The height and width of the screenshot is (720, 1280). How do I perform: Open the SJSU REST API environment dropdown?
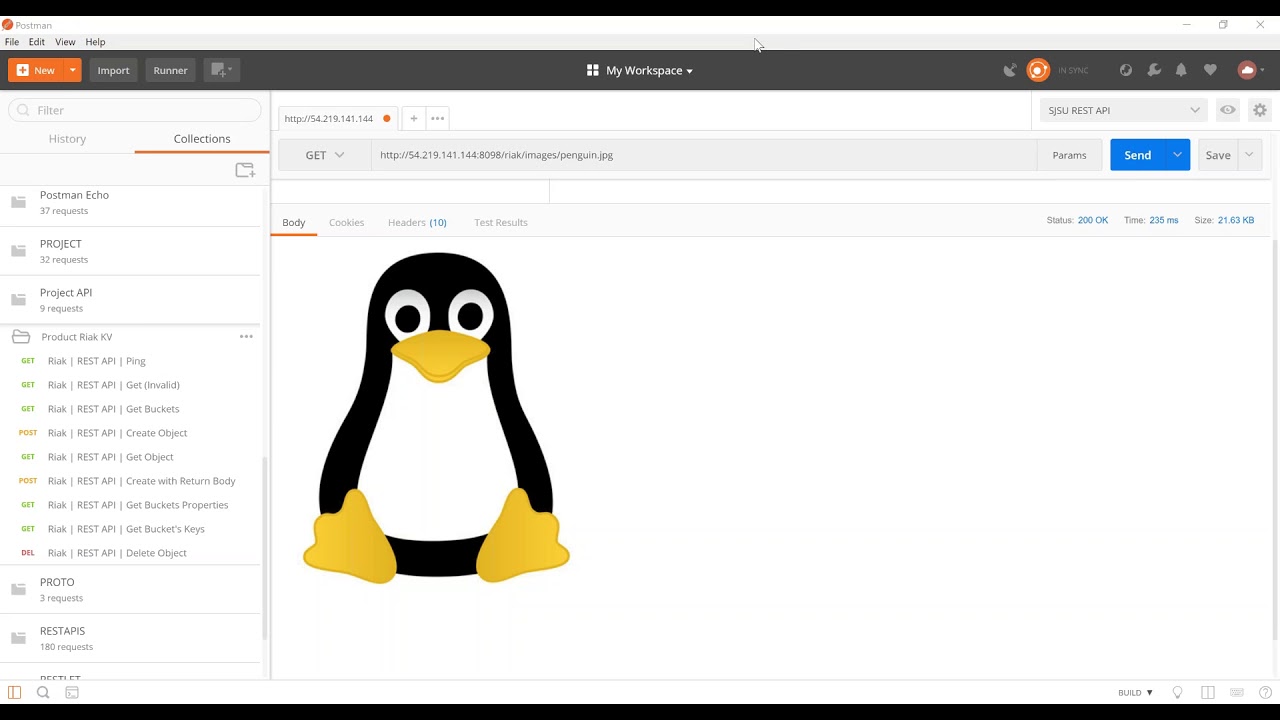tap(1124, 110)
